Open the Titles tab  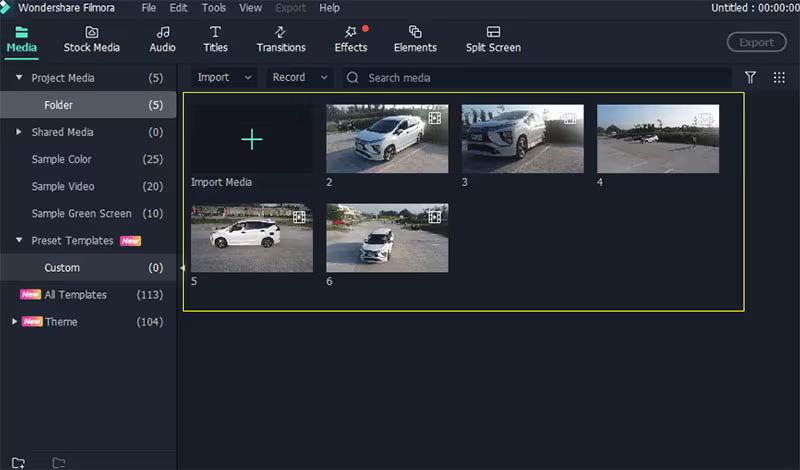click(215, 39)
